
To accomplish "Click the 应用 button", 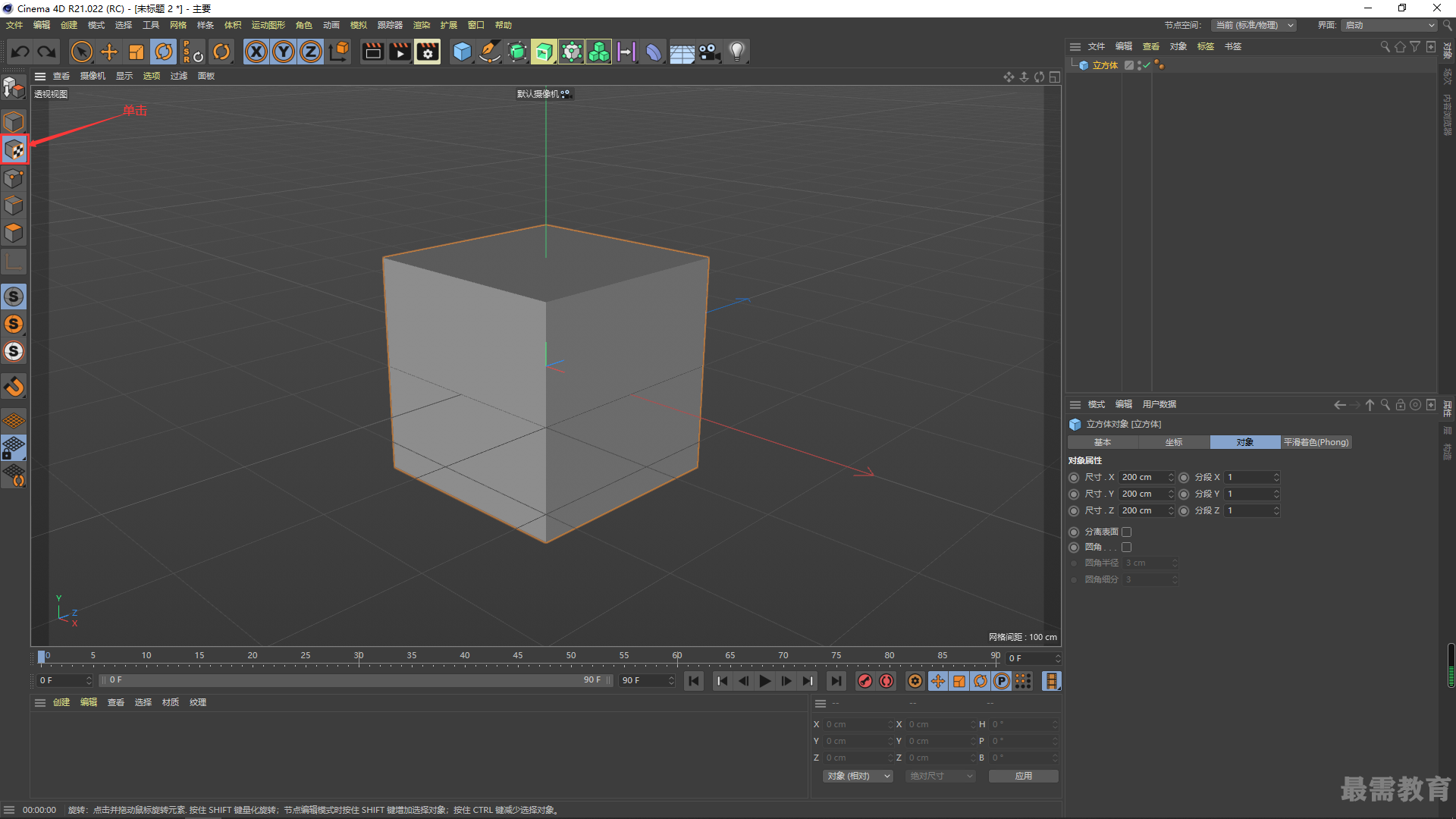I will tap(1024, 776).
